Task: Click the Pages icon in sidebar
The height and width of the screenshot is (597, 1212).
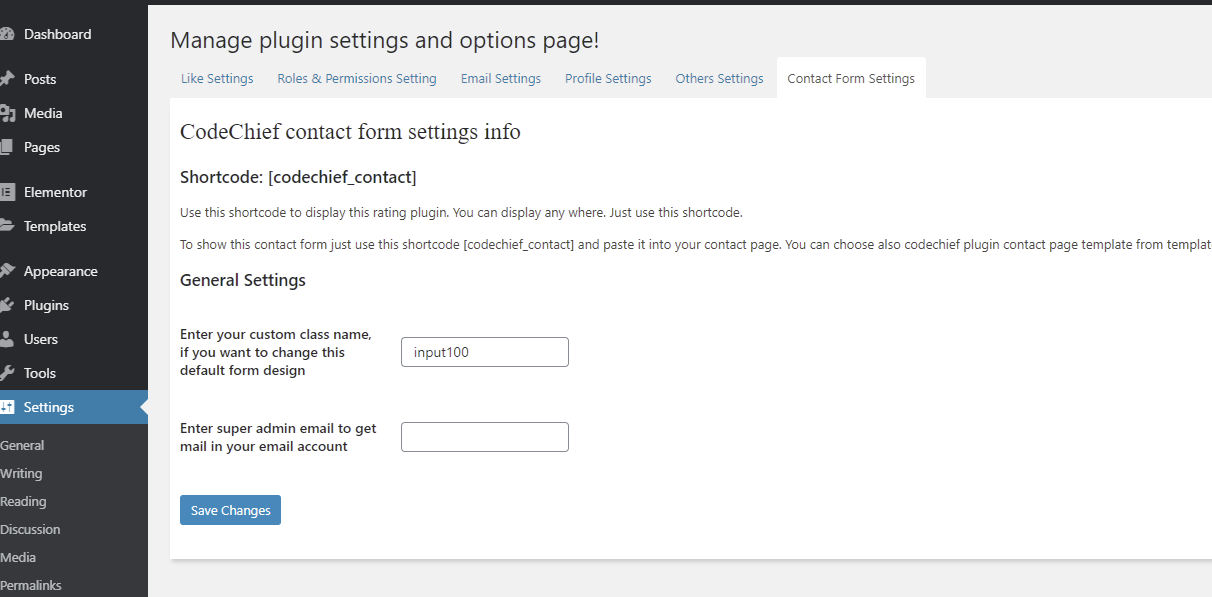Action: pyautogui.click(x=6, y=147)
